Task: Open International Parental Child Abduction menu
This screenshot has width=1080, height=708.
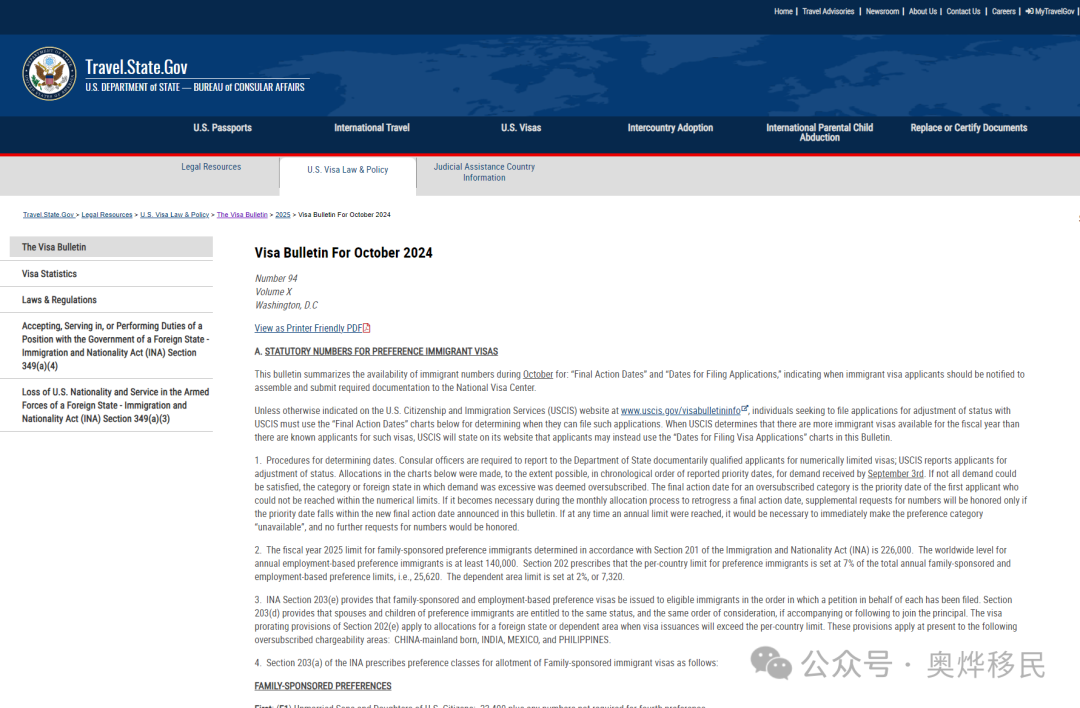Action: pyautogui.click(x=820, y=132)
